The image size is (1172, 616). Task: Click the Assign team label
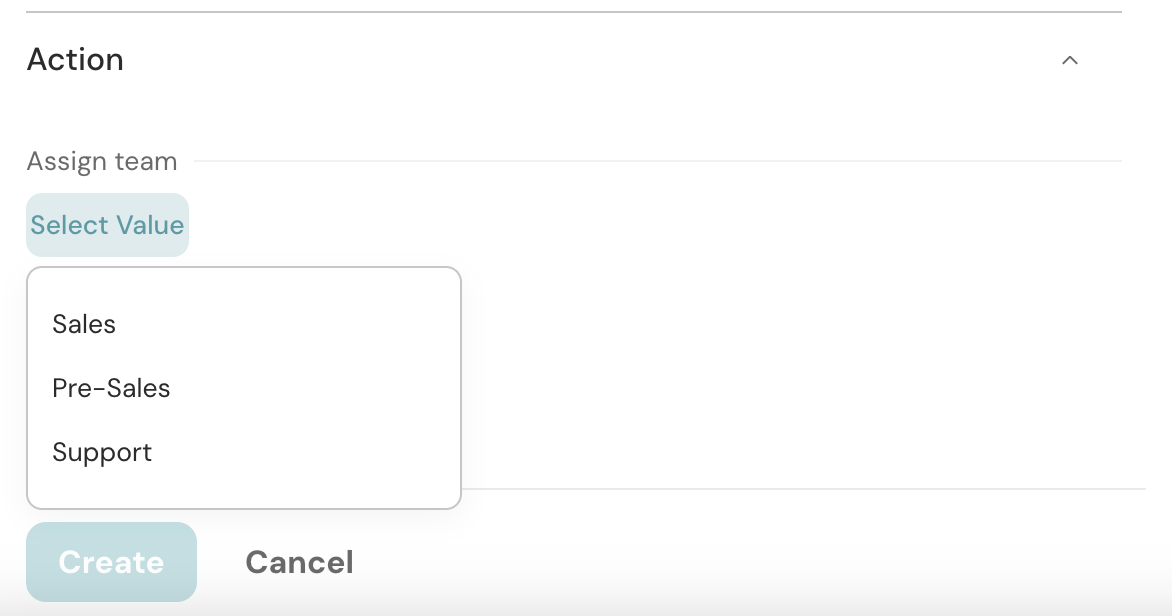pyautogui.click(x=102, y=161)
